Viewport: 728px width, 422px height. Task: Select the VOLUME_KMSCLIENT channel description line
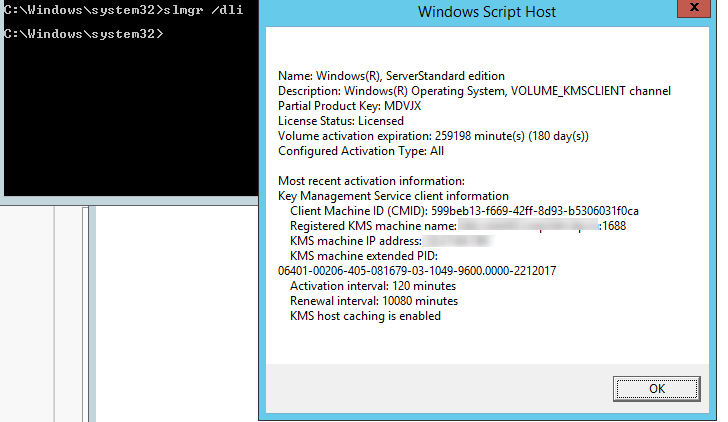pos(474,91)
